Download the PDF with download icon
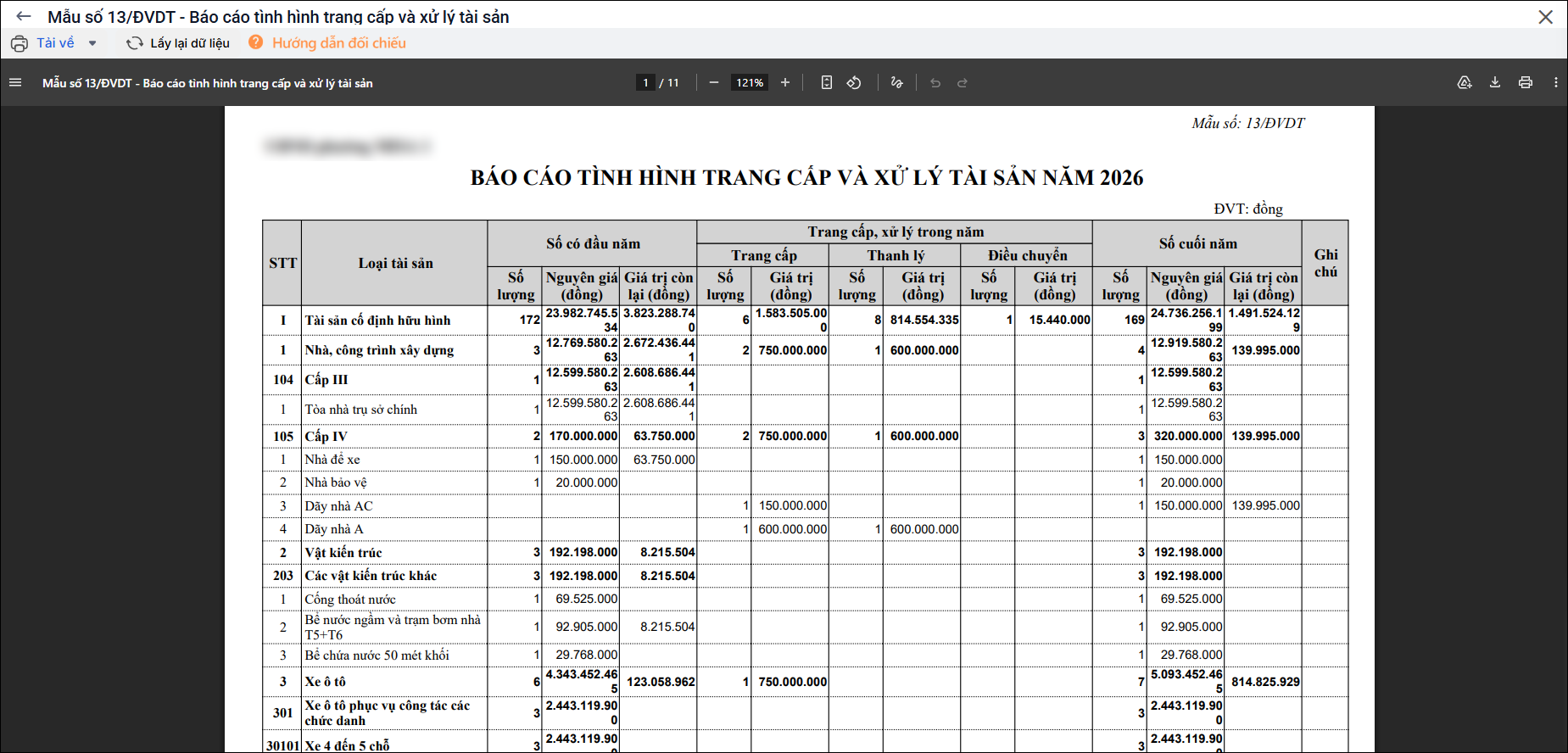 [1495, 82]
